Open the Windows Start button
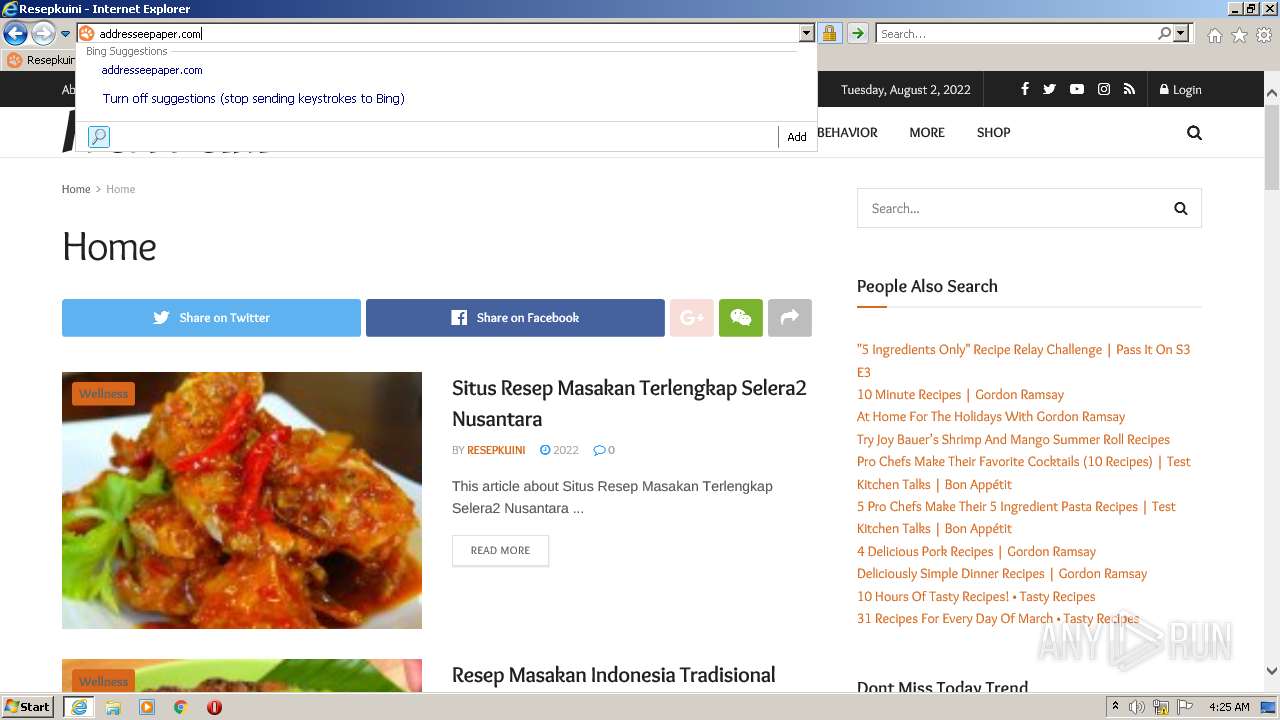Screen dimensions: 1280x720 [27, 707]
